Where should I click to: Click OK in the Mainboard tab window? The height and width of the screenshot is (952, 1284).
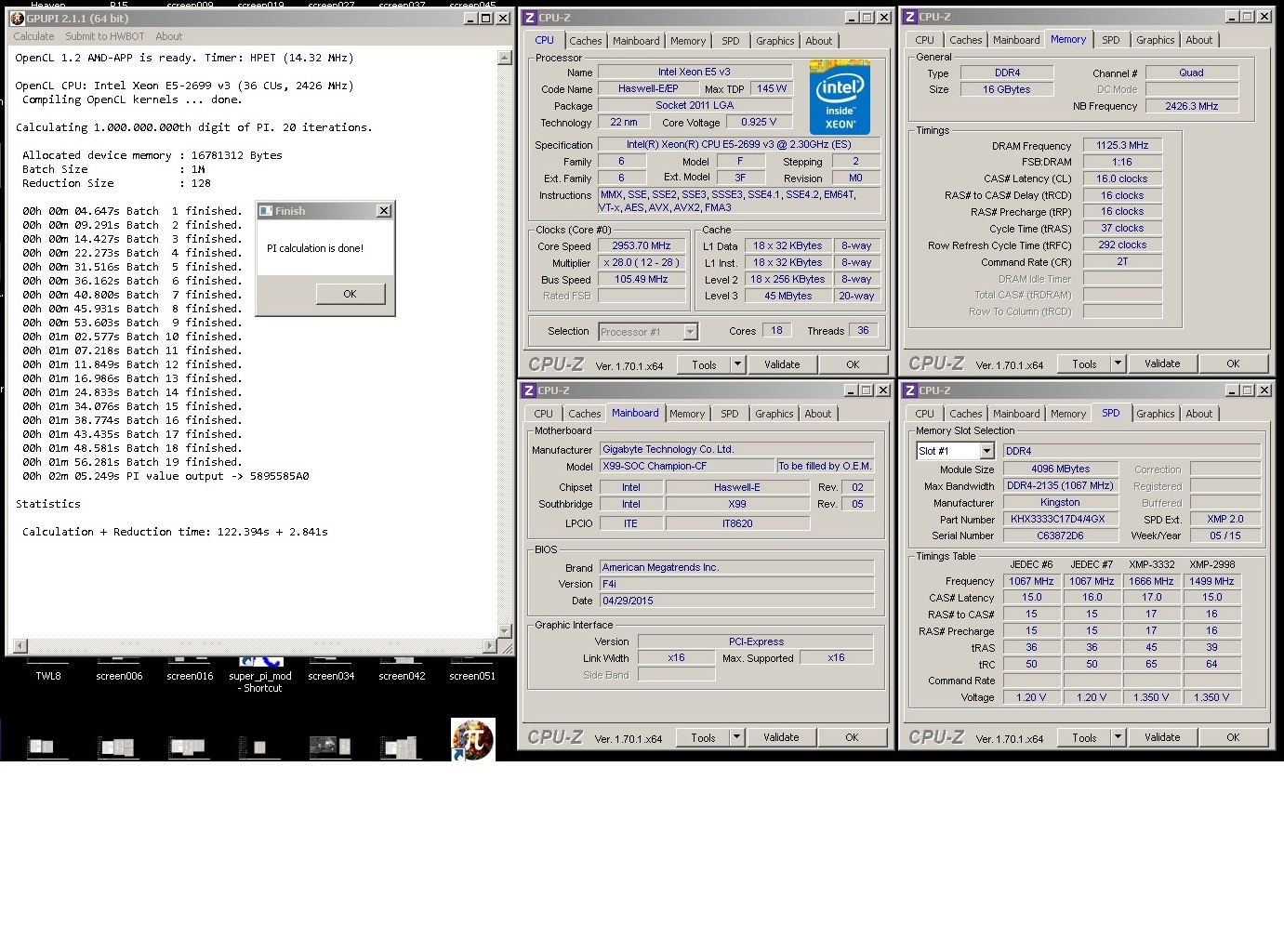852,737
